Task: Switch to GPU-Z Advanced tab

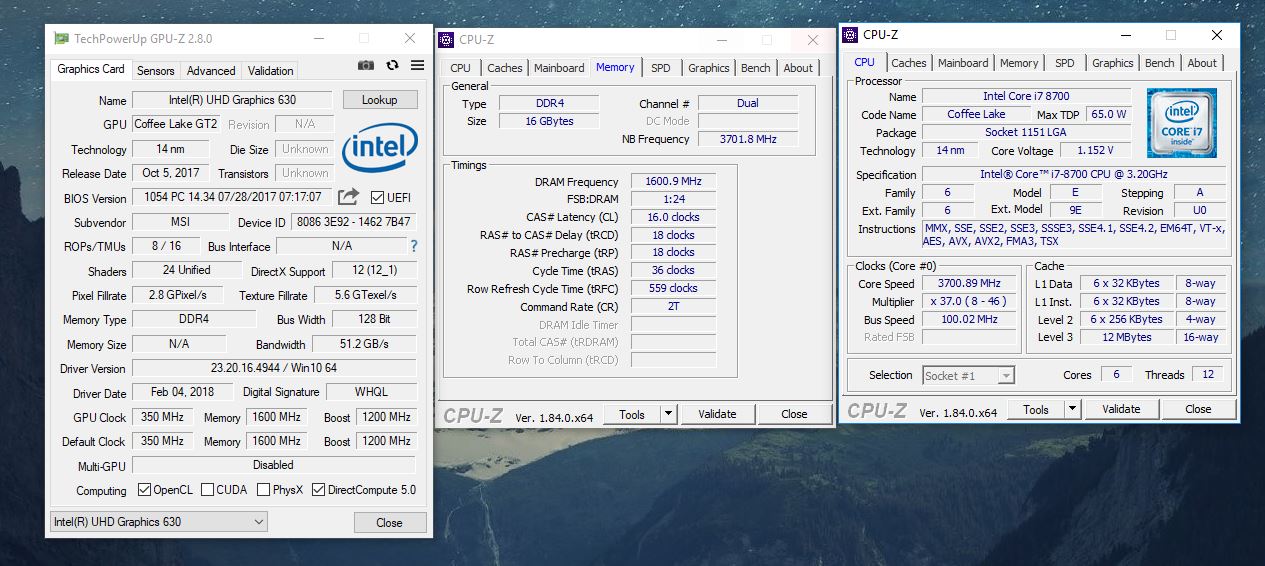Action: [211, 71]
